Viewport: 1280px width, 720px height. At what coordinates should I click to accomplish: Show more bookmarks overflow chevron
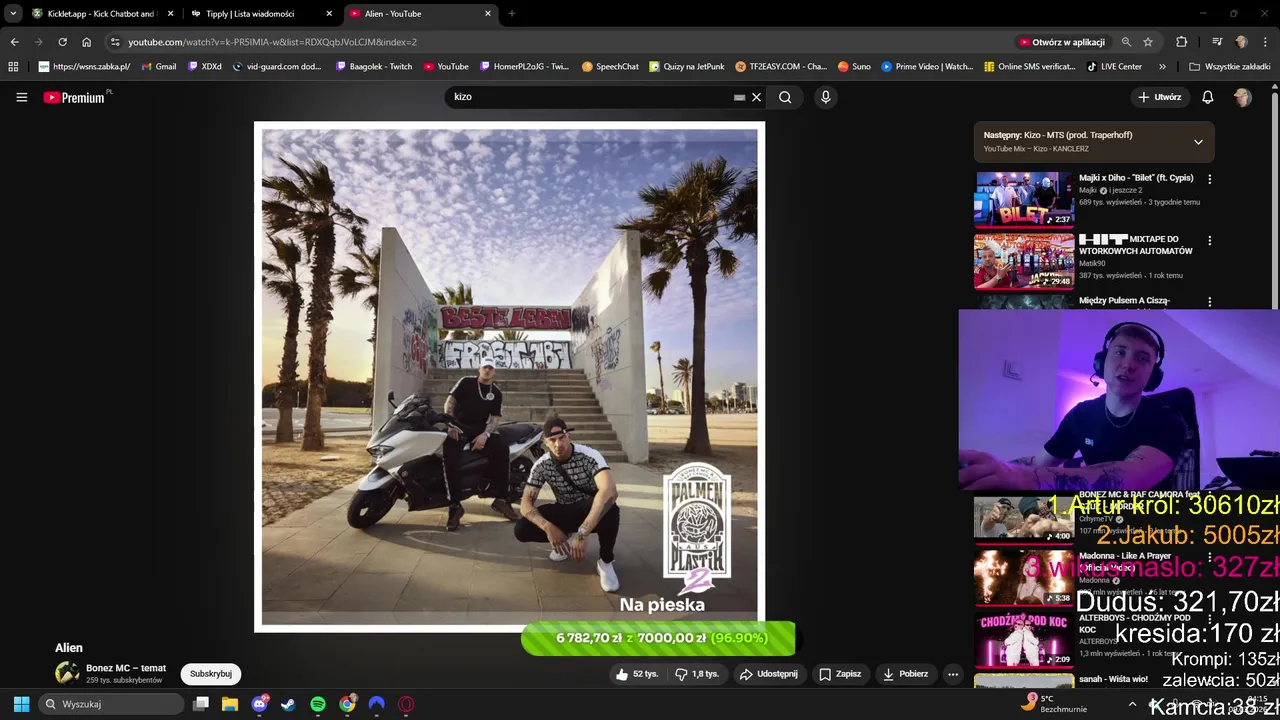pos(1162,66)
